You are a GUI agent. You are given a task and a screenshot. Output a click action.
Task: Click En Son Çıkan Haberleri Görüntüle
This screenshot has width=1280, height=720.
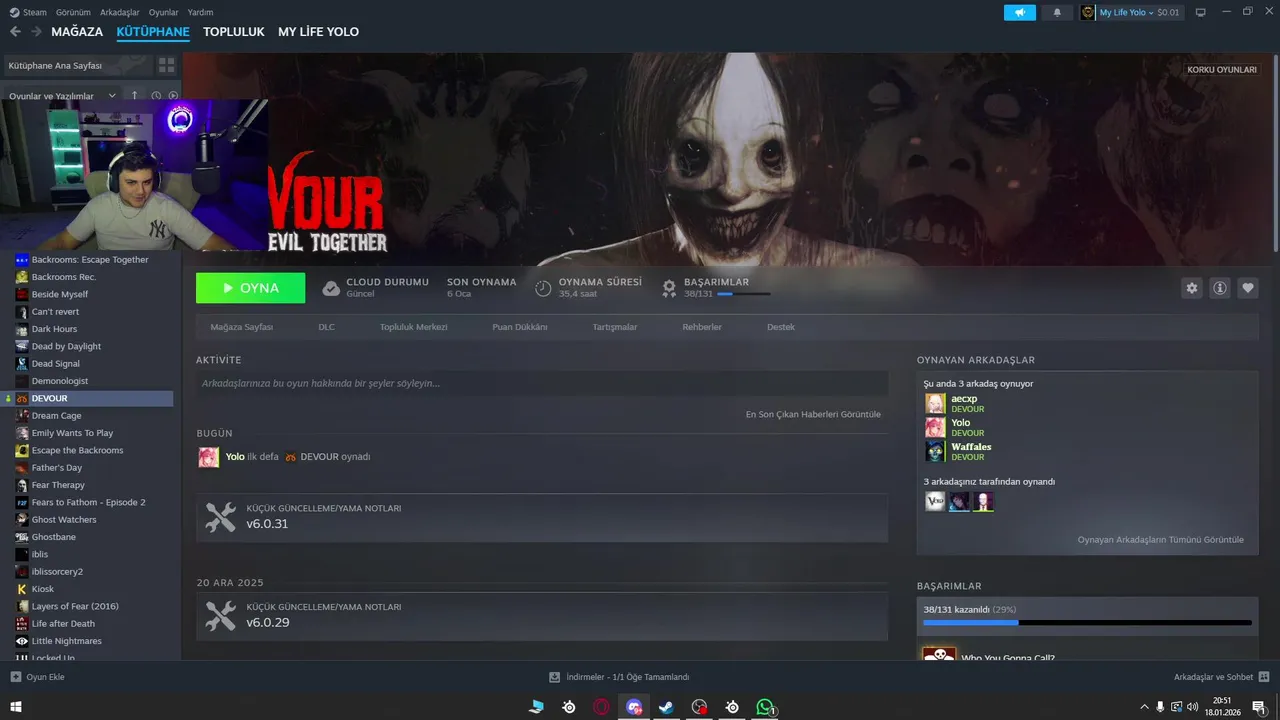coord(813,414)
